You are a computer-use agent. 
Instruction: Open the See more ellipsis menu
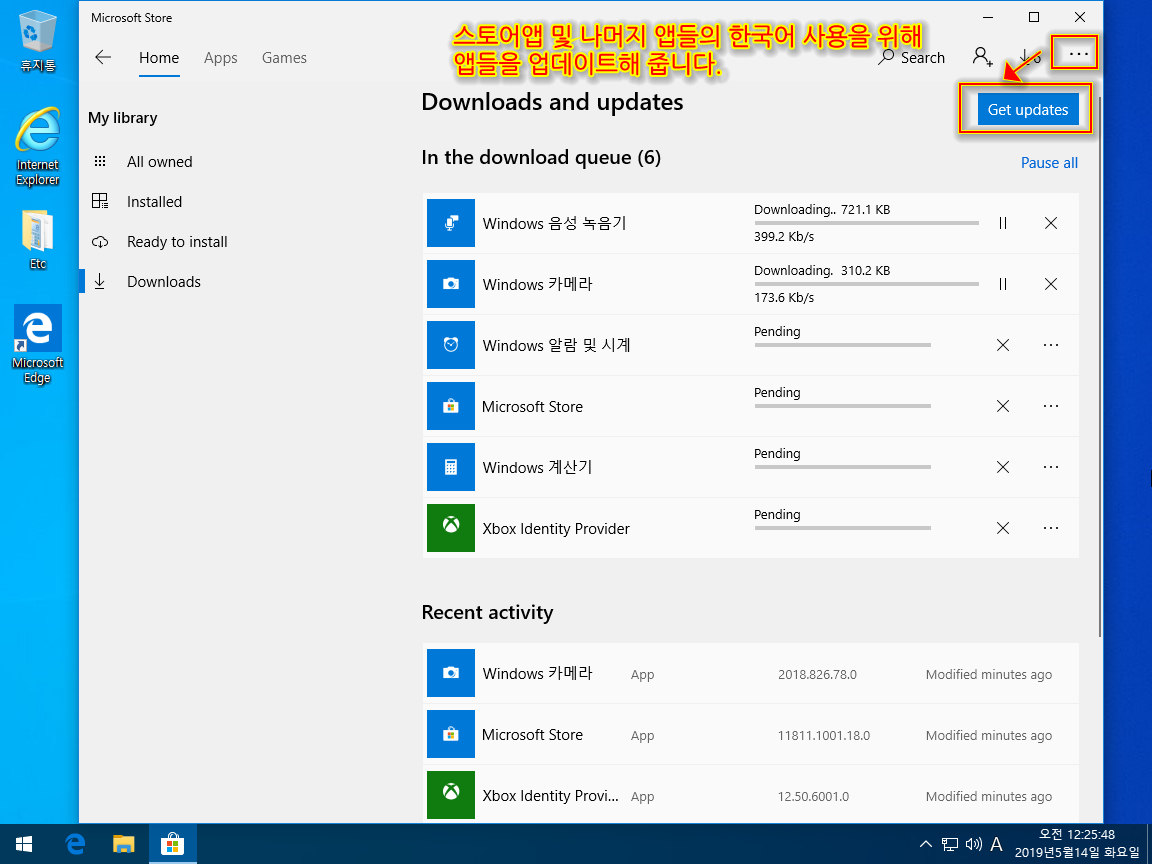1078,54
